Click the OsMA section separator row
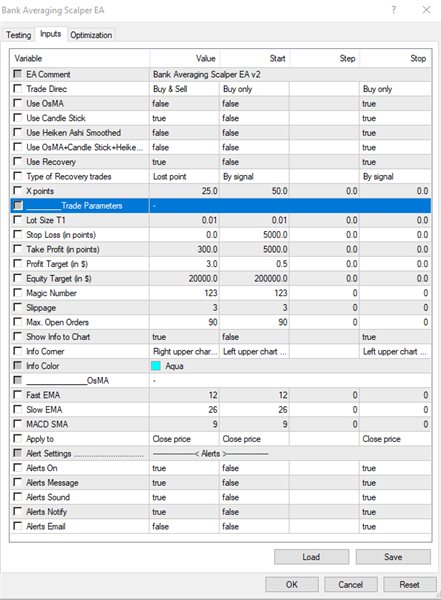 (x=220, y=381)
